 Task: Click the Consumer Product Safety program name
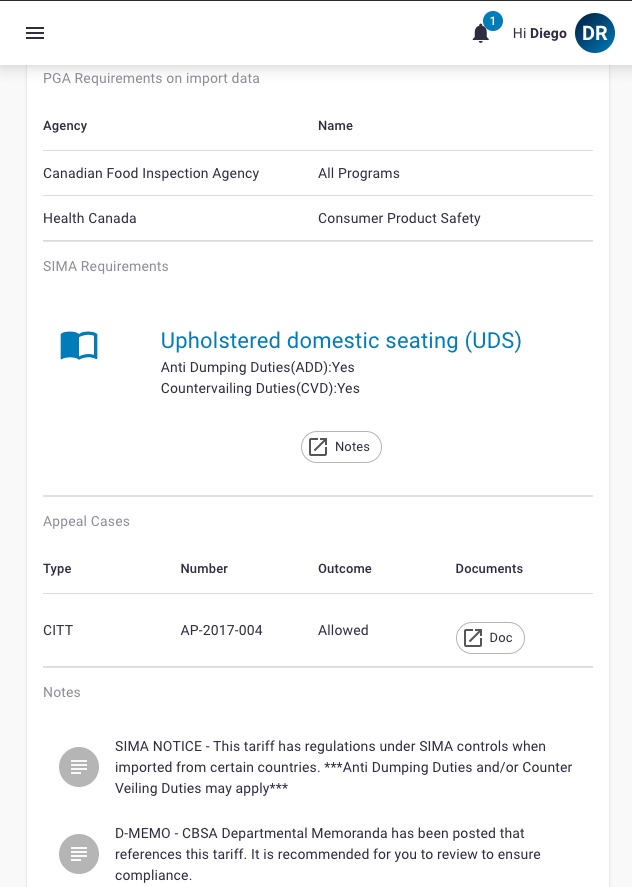(399, 218)
